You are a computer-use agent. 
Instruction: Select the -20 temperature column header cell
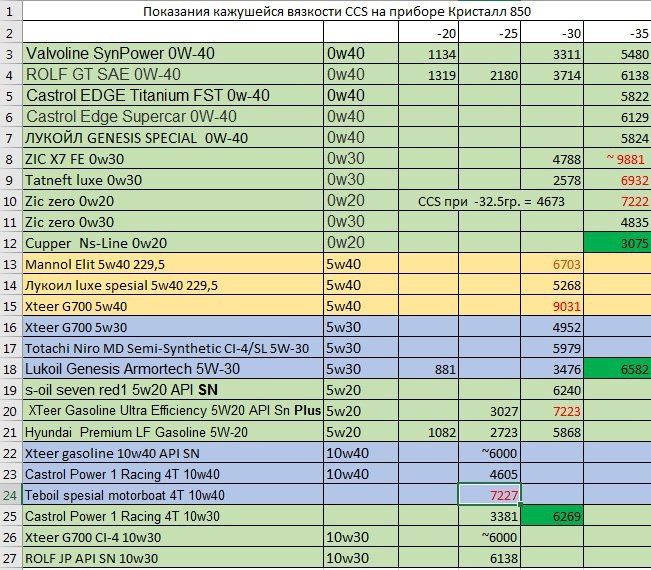(428, 32)
